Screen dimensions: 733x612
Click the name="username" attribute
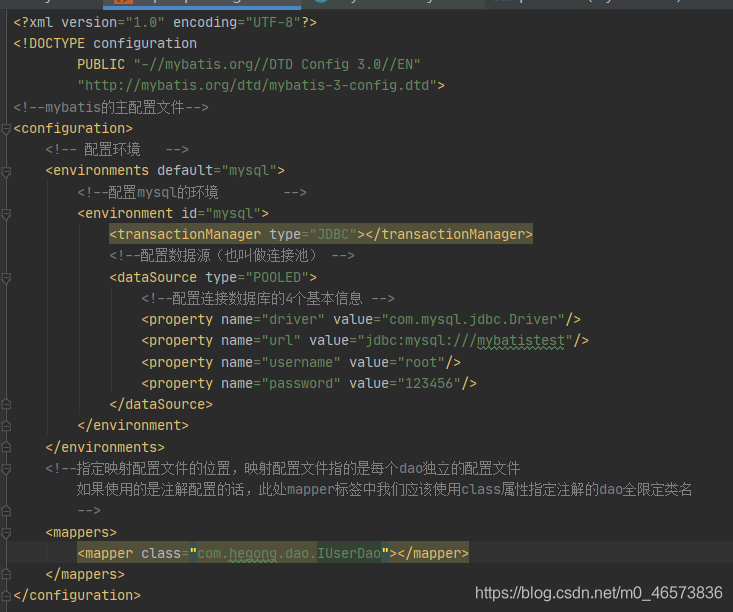280,362
